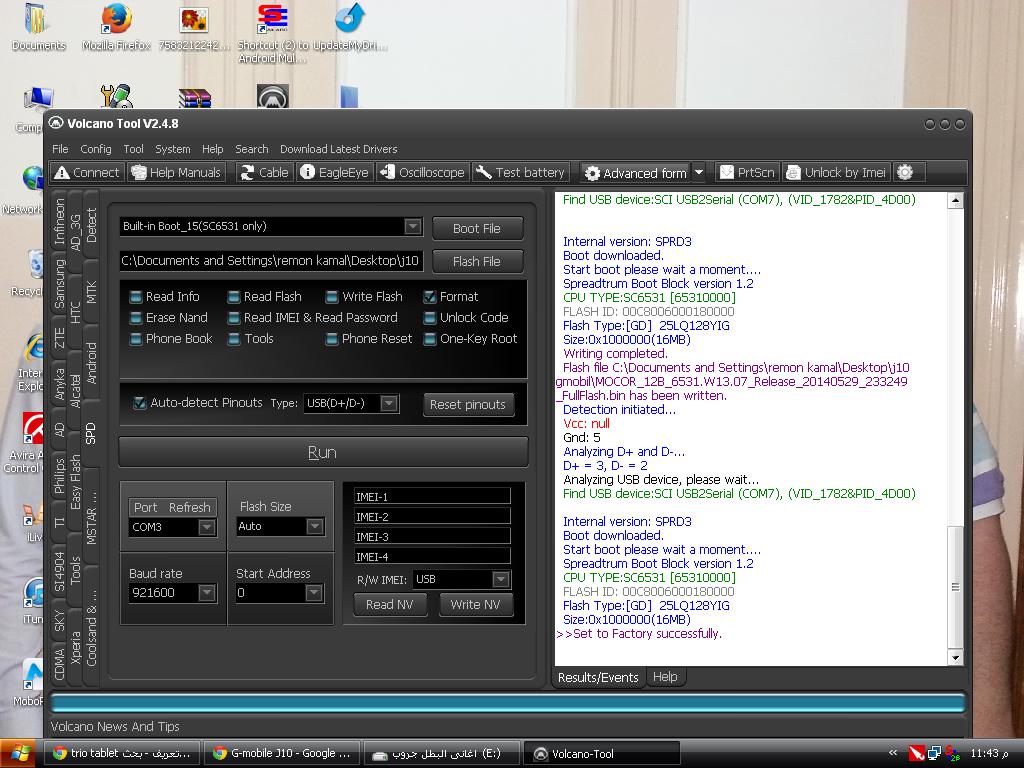Screen dimensions: 1024x768
Task: Open the Documents desktop folder
Action: click(x=39, y=27)
